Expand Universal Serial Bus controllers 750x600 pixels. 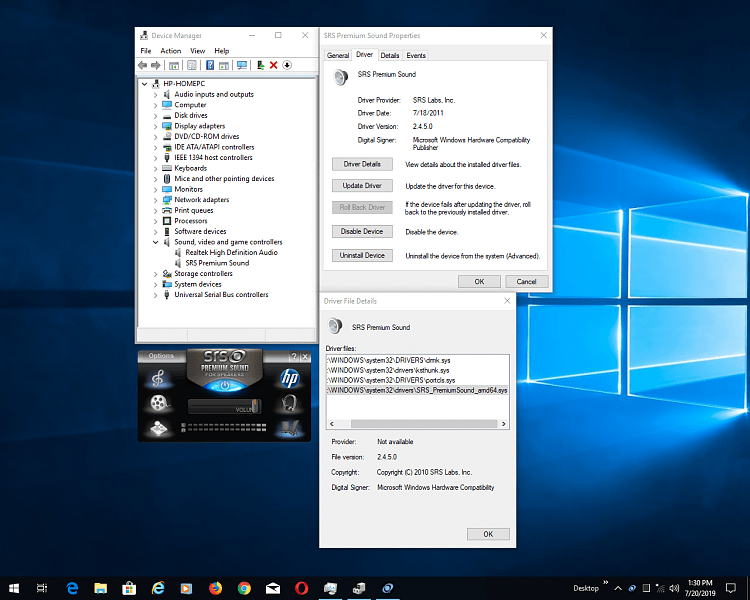tap(155, 295)
